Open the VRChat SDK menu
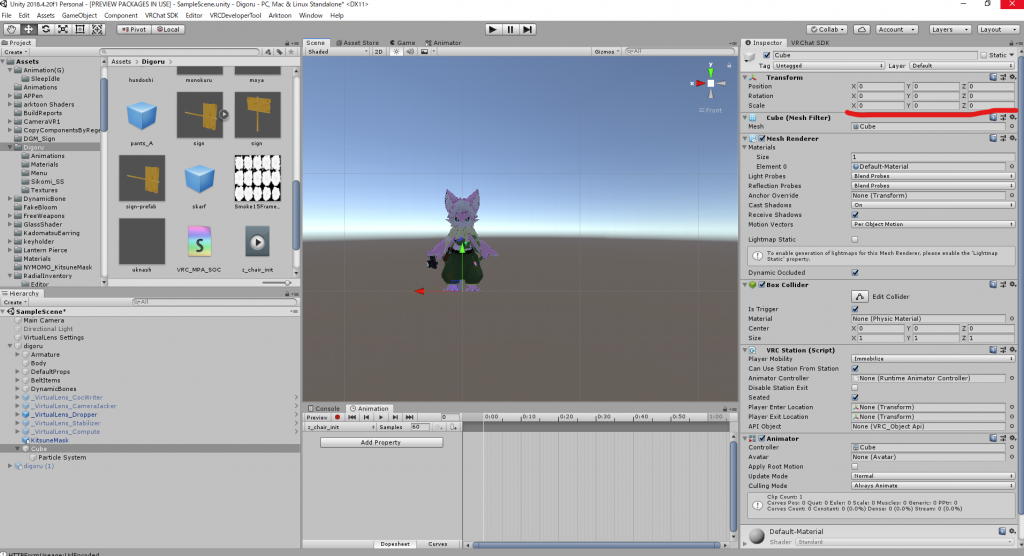Image resolution: width=1024 pixels, height=556 pixels. coord(161,16)
